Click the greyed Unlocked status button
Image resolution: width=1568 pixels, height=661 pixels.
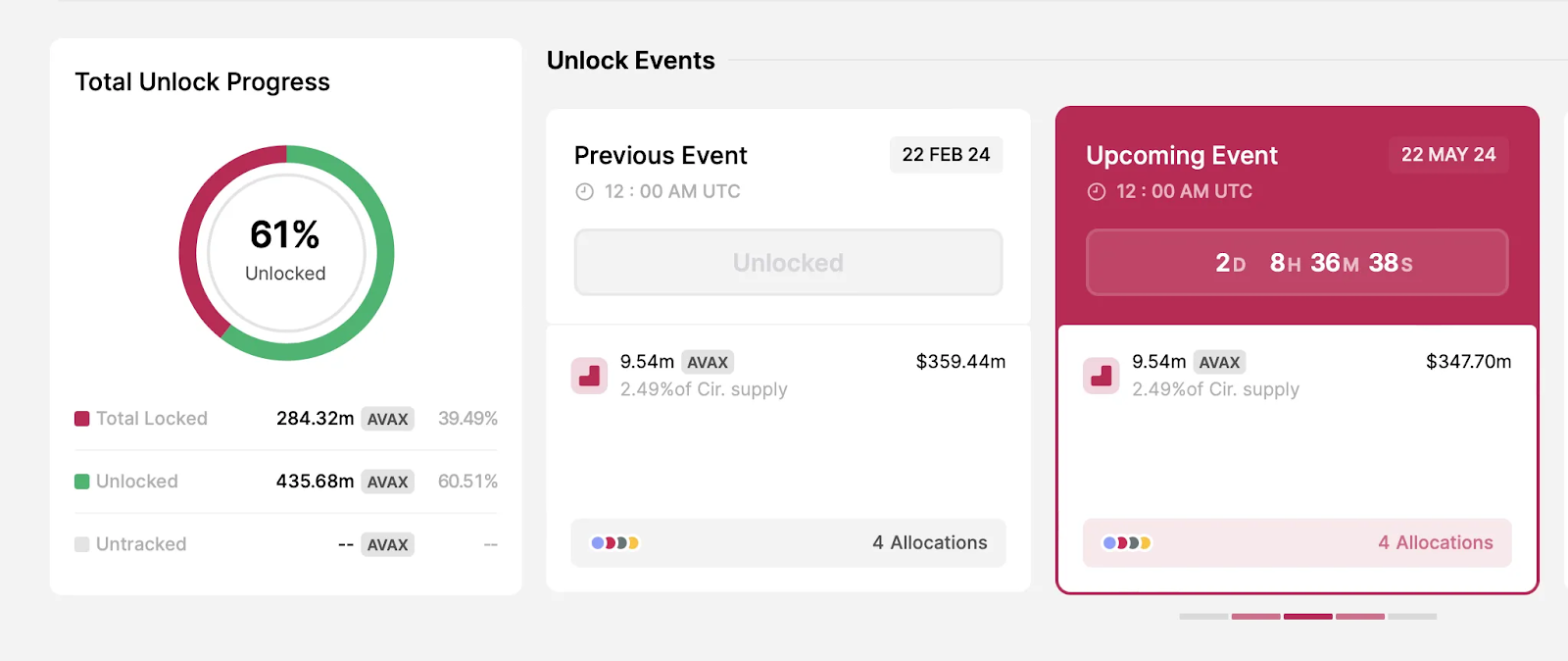point(788,262)
